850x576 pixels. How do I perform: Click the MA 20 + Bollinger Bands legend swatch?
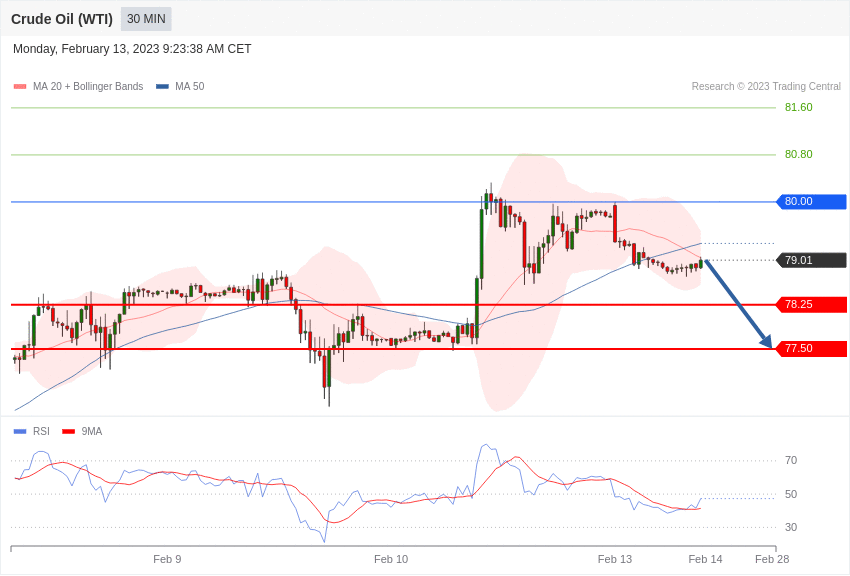click(x=20, y=86)
